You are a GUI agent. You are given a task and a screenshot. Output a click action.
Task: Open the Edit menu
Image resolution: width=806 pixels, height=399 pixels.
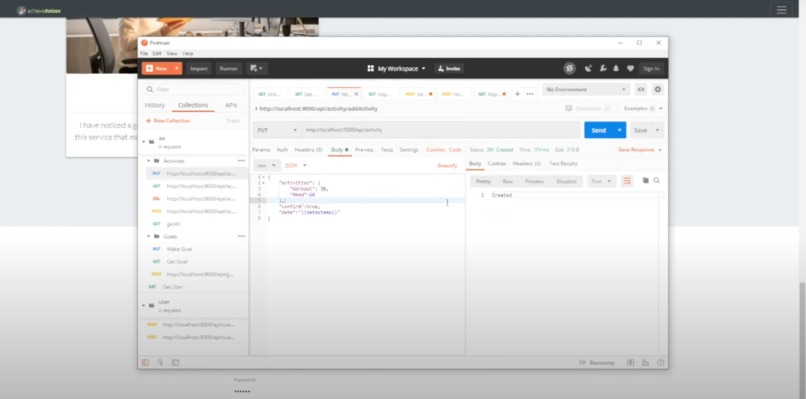pos(157,53)
